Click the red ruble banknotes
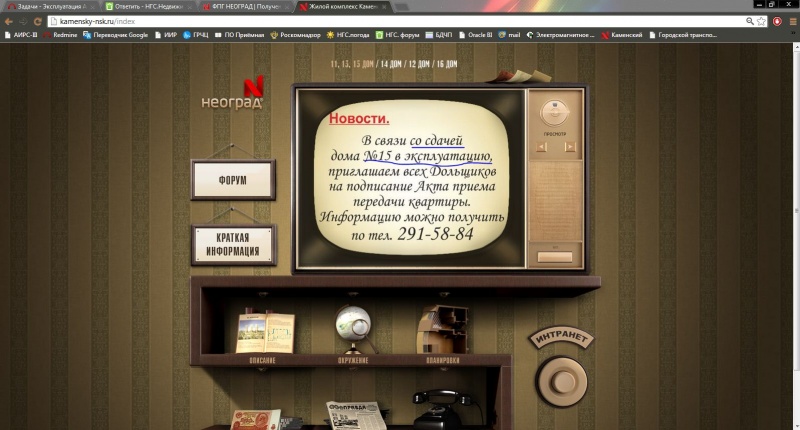Screen dimensions: 800x430 (x=255, y=420)
